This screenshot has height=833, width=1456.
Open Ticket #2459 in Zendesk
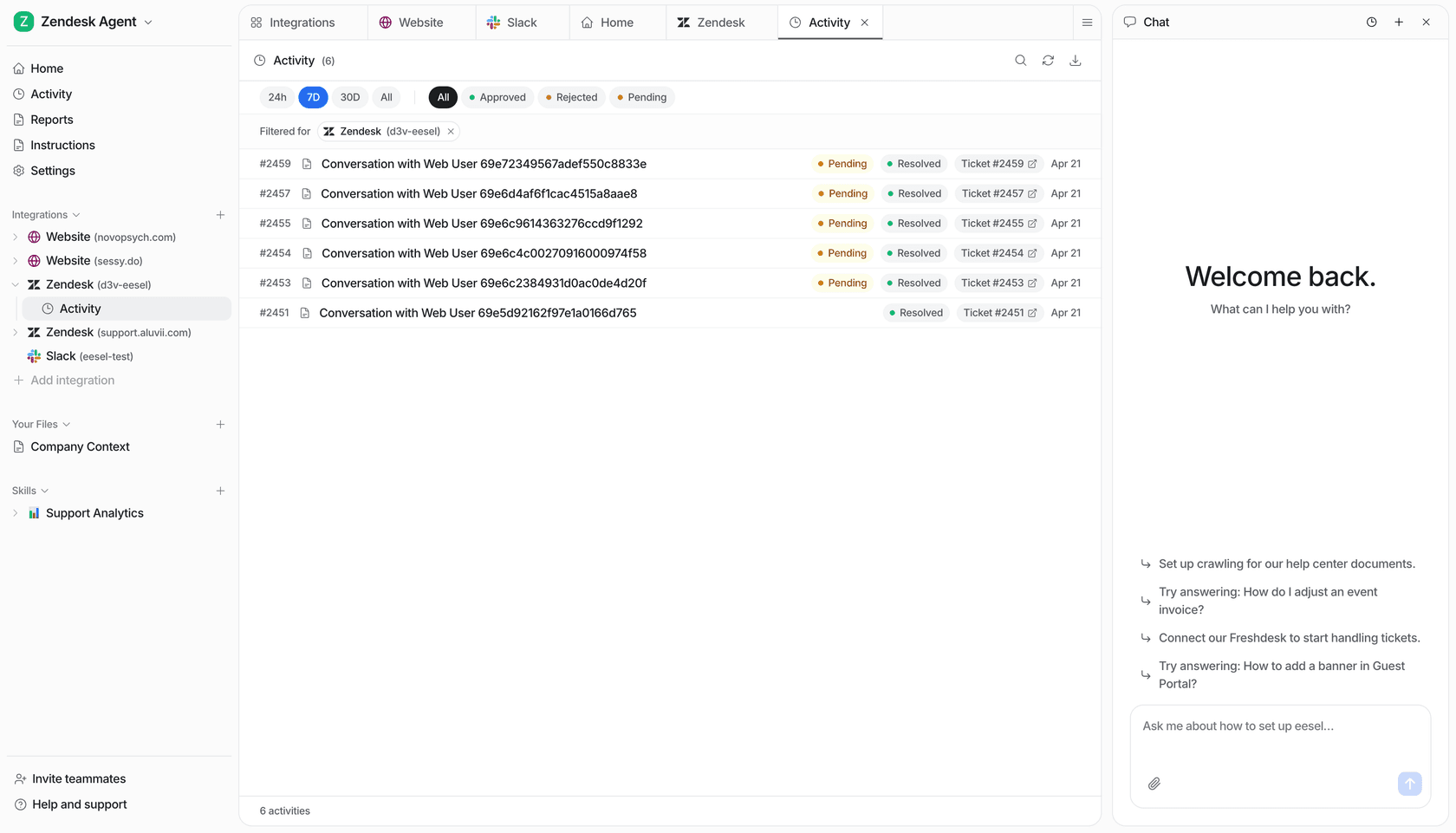pyautogui.click(x=998, y=163)
